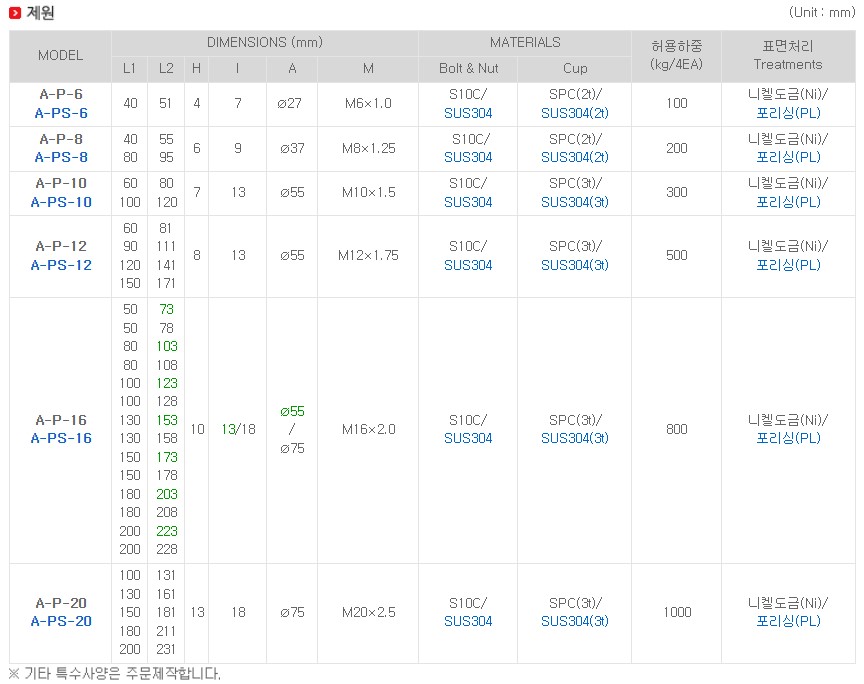
Task: Click green L2 value 223
Action: coord(166,531)
